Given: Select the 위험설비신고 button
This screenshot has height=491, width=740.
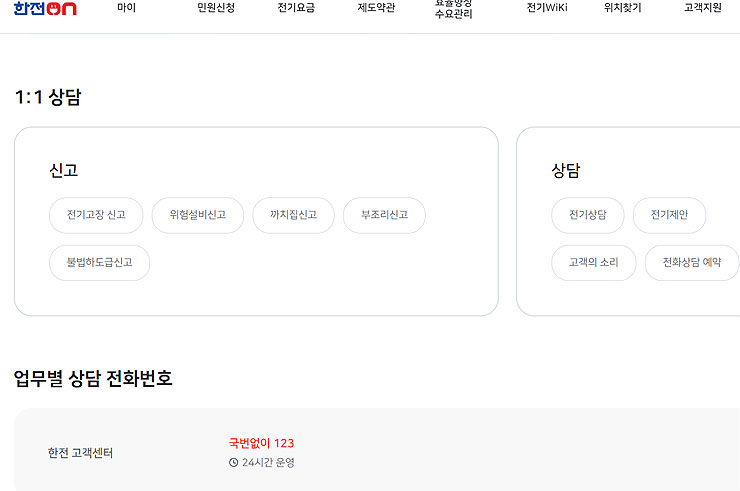Looking at the screenshot, I should point(198,215).
